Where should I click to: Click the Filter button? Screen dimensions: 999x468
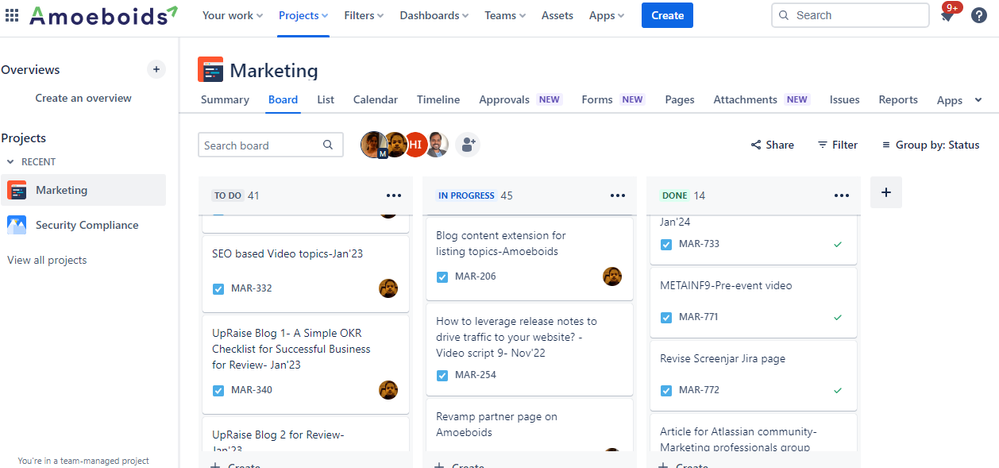(x=838, y=145)
